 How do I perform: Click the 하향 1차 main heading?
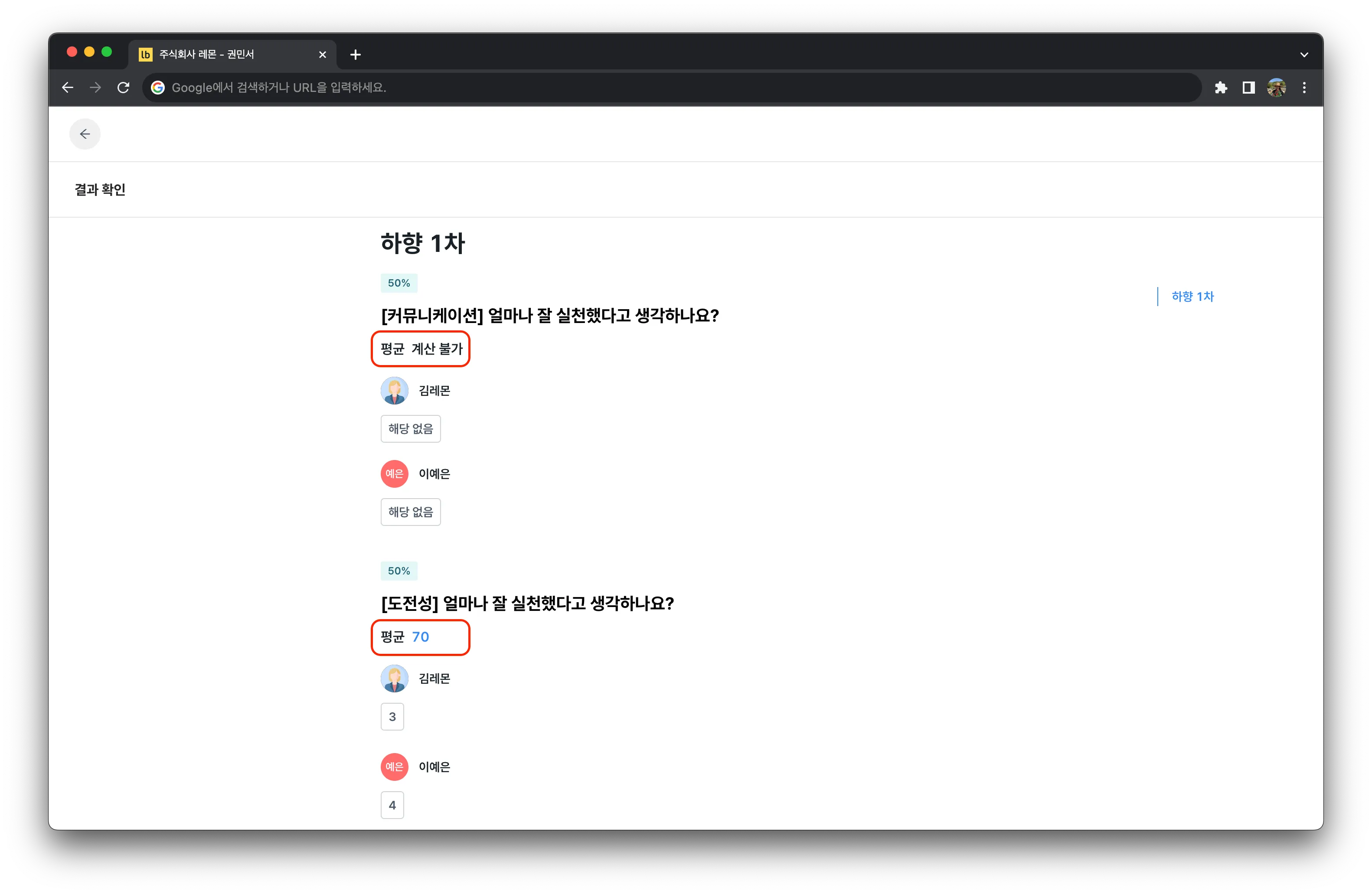point(422,243)
